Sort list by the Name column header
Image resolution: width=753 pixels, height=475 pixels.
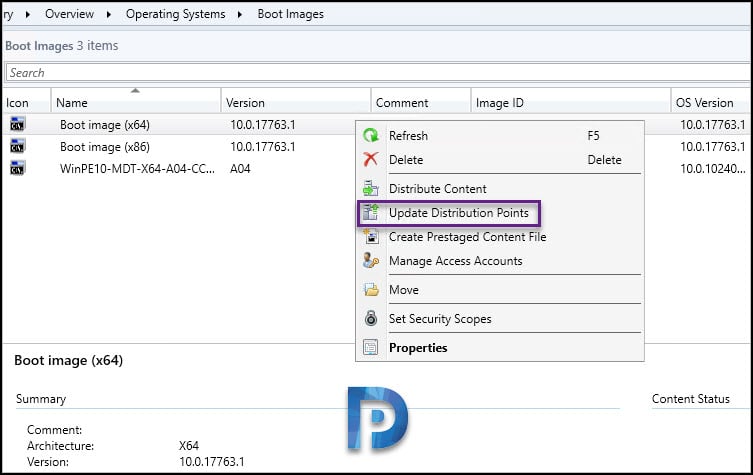(135, 102)
